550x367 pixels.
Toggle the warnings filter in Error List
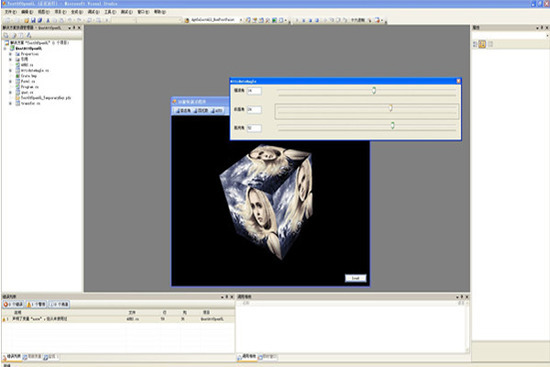coord(36,304)
